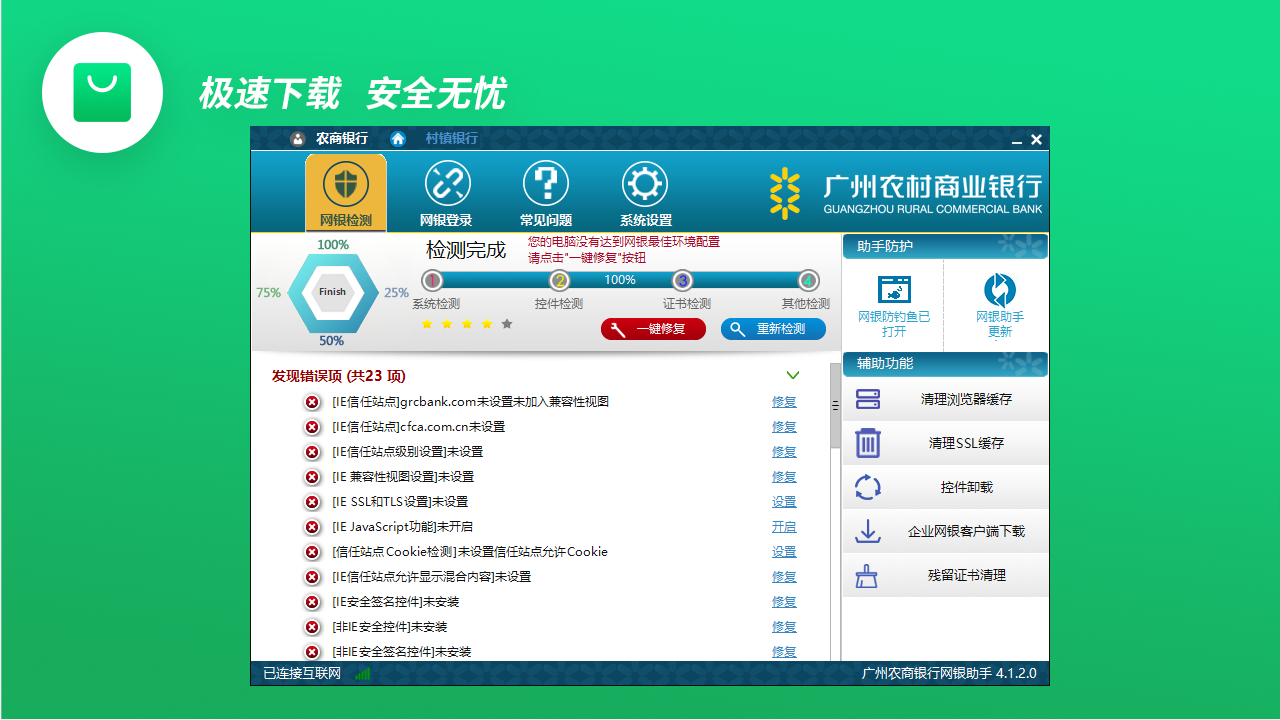The image size is (1280, 720).
Task: Select the 常见问题 tab label
Action: [546, 220]
